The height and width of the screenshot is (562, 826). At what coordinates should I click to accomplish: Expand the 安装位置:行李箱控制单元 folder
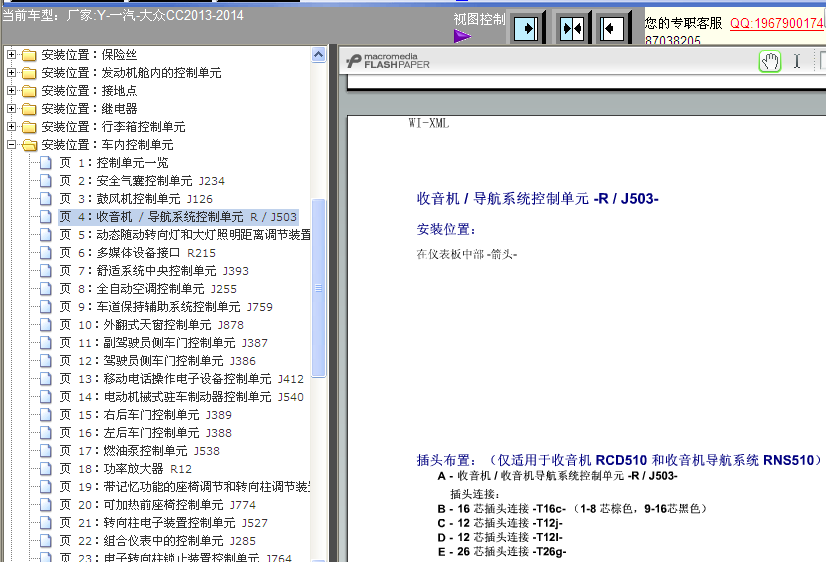[x=11, y=126]
